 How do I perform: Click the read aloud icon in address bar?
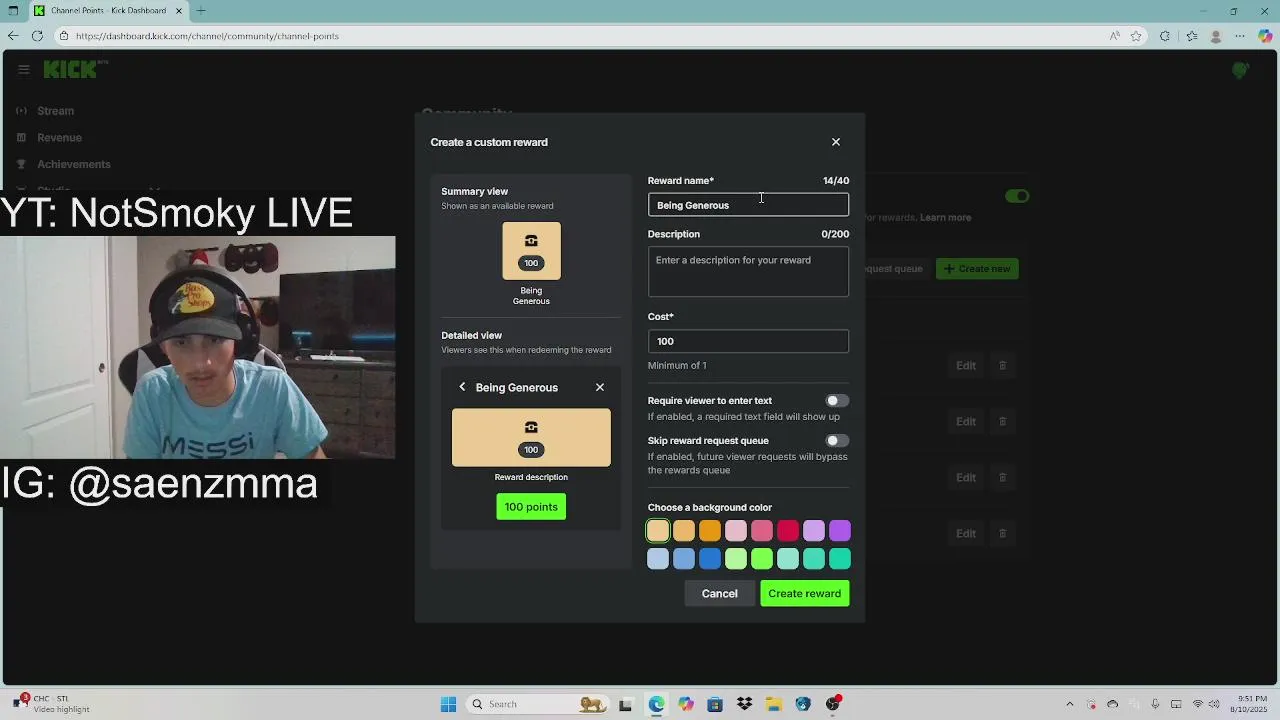(1114, 36)
